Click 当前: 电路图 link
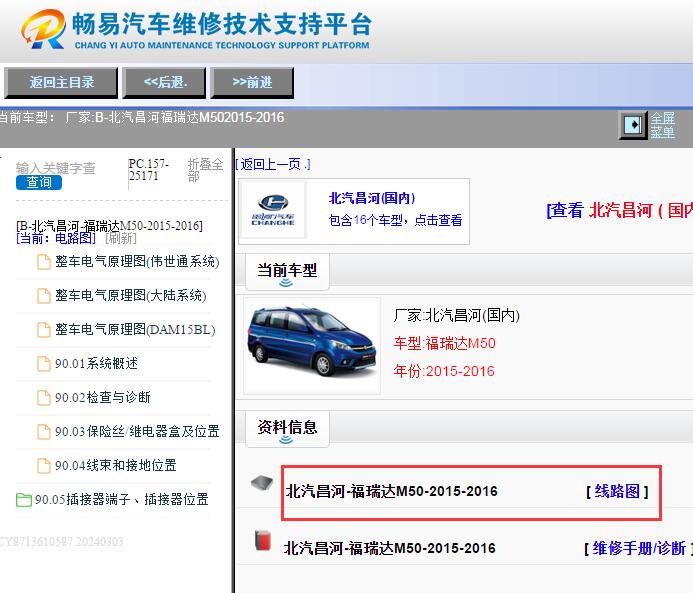The height and width of the screenshot is (593, 693). pyautogui.click(x=56, y=239)
